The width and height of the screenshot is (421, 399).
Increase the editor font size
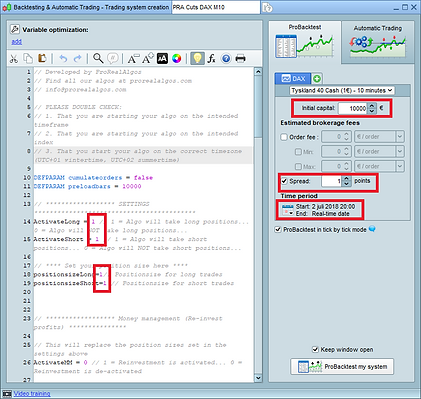(148, 58)
